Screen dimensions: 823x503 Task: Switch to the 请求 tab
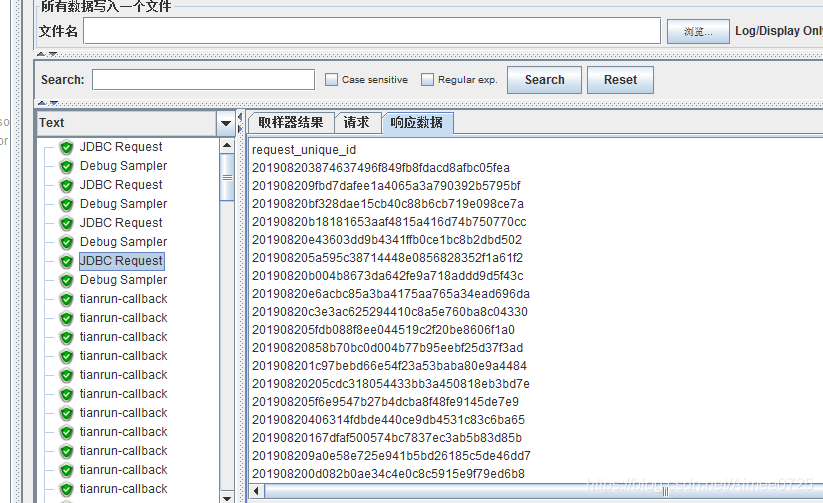pos(357,123)
